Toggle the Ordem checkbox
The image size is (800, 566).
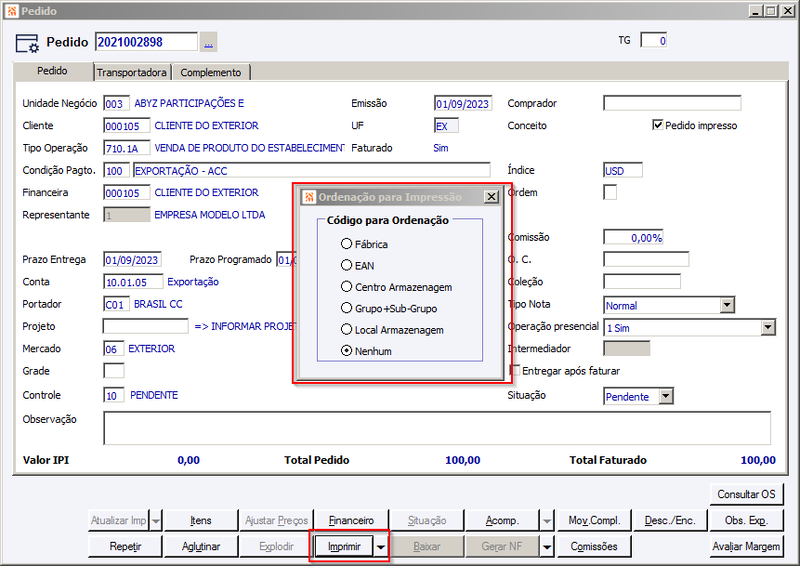point(610,192)
